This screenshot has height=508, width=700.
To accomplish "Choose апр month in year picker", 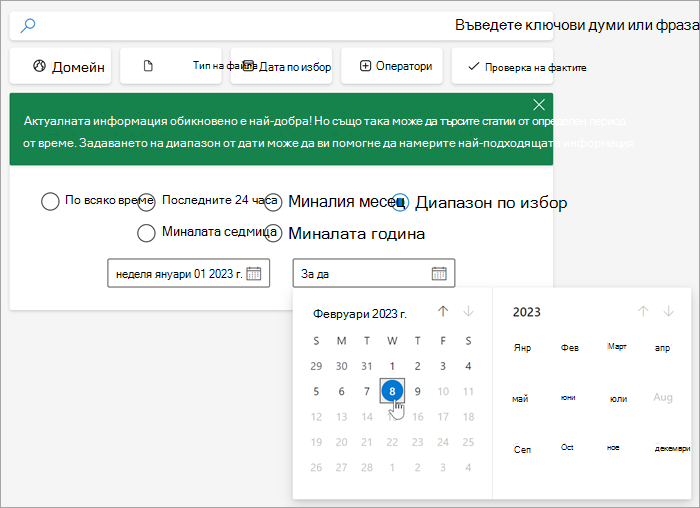I will [x=662, y=348].
